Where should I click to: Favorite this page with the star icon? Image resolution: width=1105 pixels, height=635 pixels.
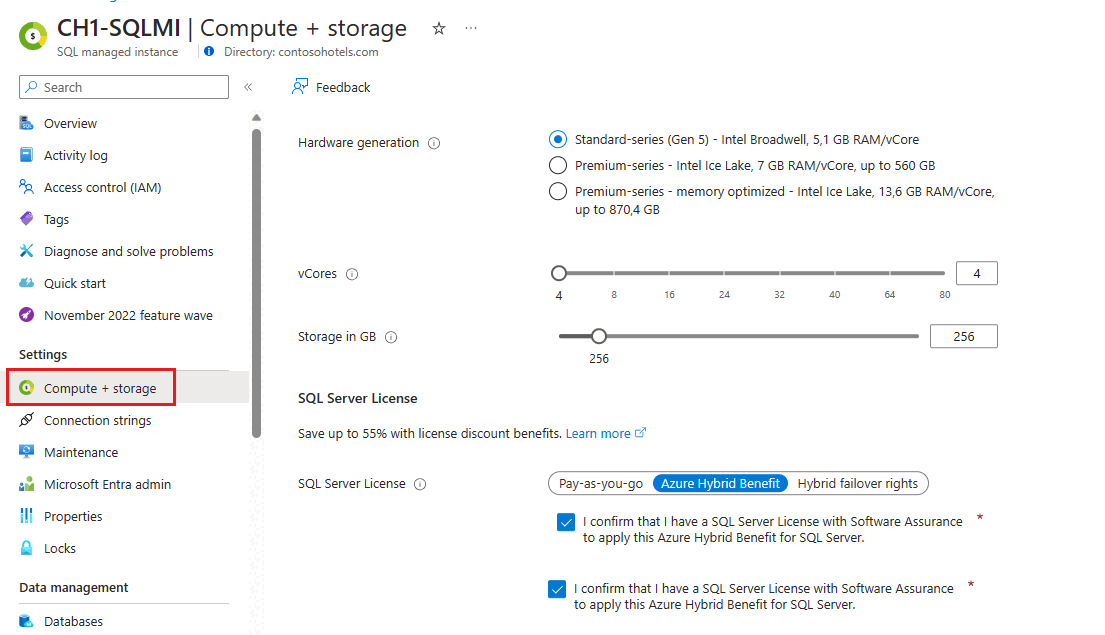(x=439, y=28)
